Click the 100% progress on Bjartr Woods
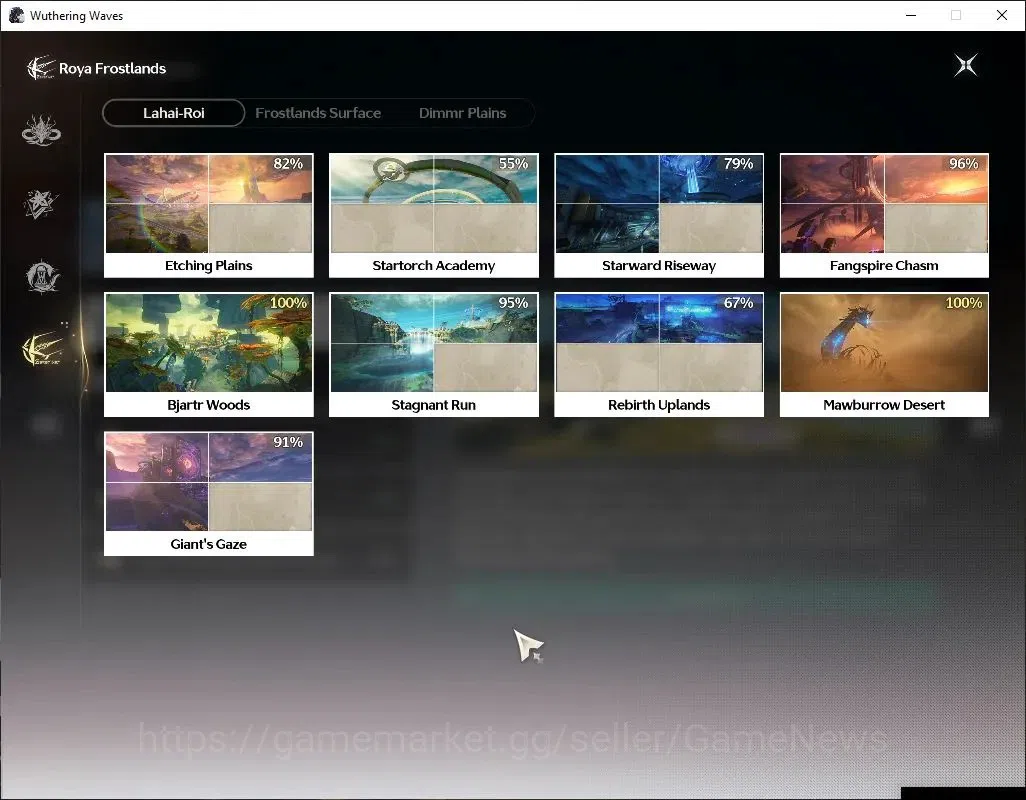Image resolution: width=1026 pixels, height=800 pixels. (288, 303)
